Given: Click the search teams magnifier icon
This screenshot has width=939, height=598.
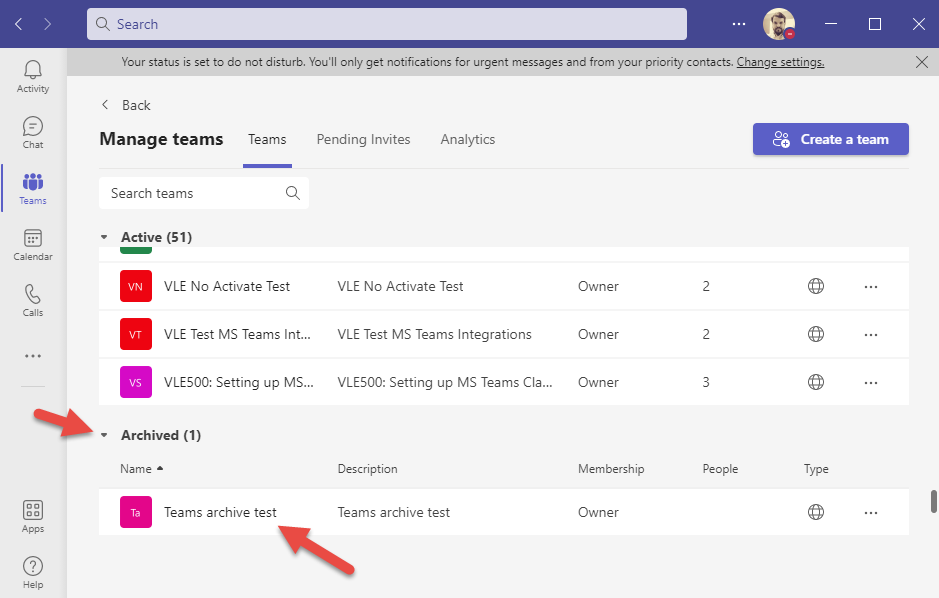Looking at the screenshot, I should (293, 193).
